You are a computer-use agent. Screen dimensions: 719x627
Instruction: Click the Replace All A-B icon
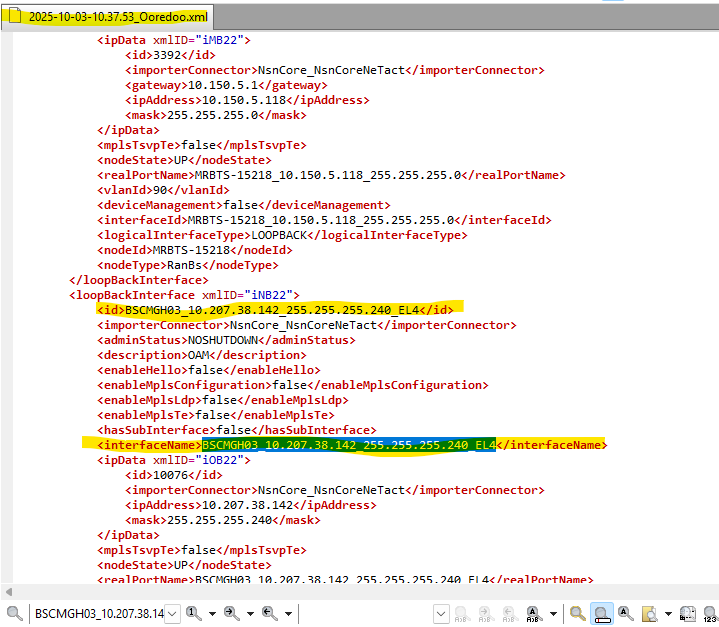533,613
